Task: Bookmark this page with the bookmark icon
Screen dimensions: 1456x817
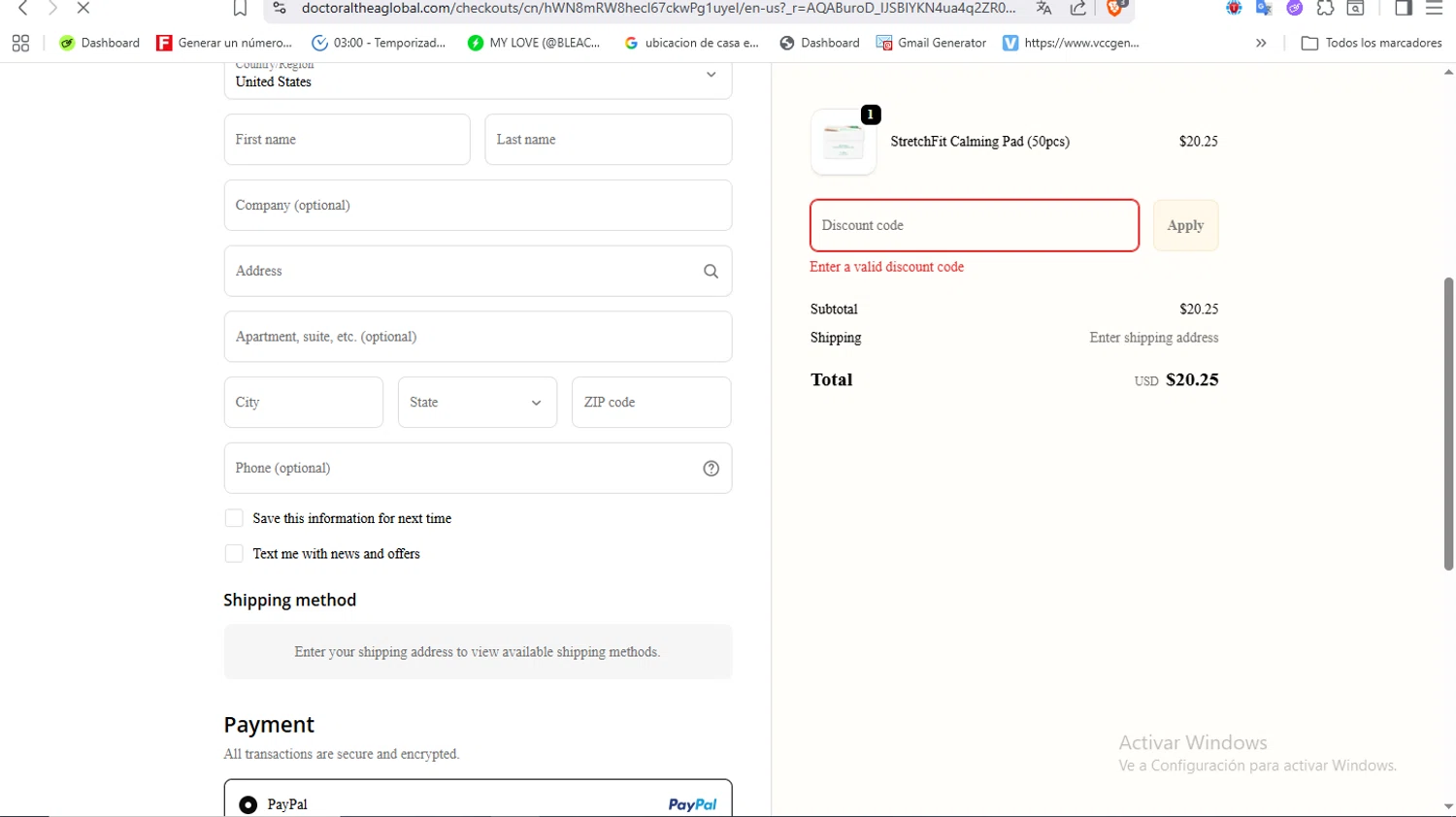Action: coord(240,9)
